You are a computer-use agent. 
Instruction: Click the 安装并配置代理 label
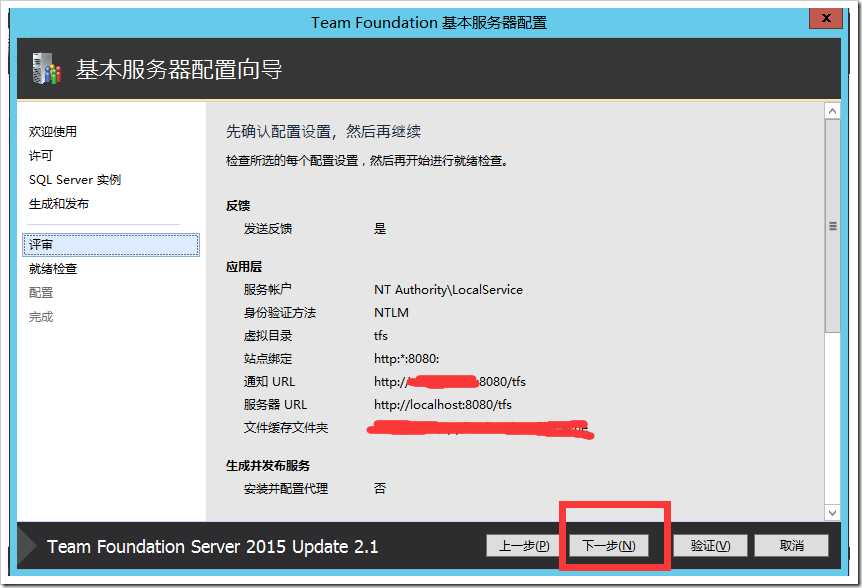pos(286,489)
